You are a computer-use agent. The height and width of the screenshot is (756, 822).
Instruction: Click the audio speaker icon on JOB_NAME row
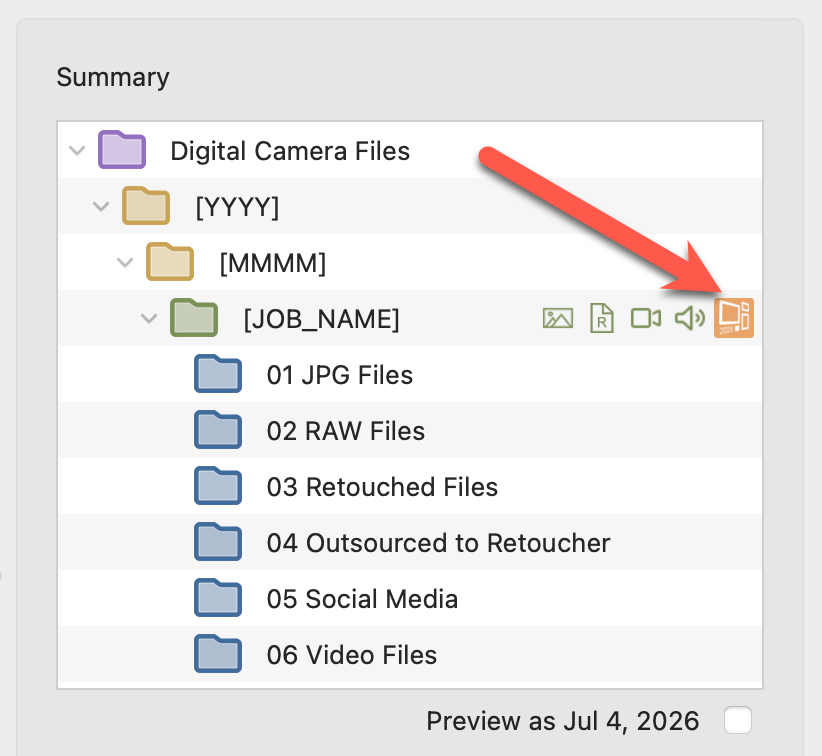pos(689,318)
